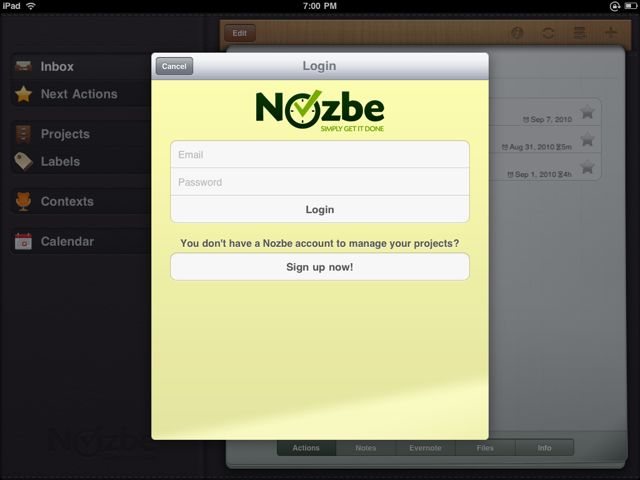Tap the Wi-Fi icon in the status bar
Image resolution: width=640 pixels, height=480 pixels.
pyautogui.click(x=31, y=6)
